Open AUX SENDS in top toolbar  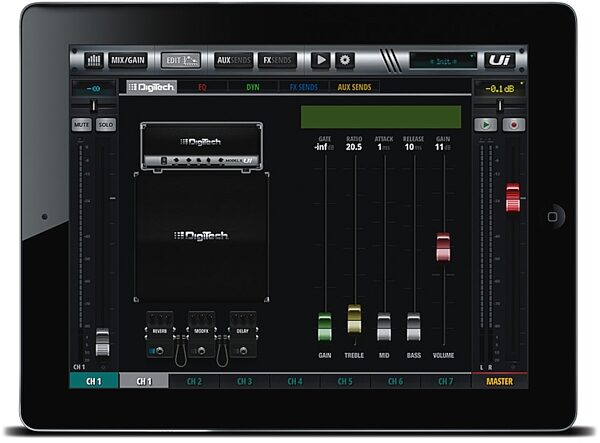pos(233,60)
